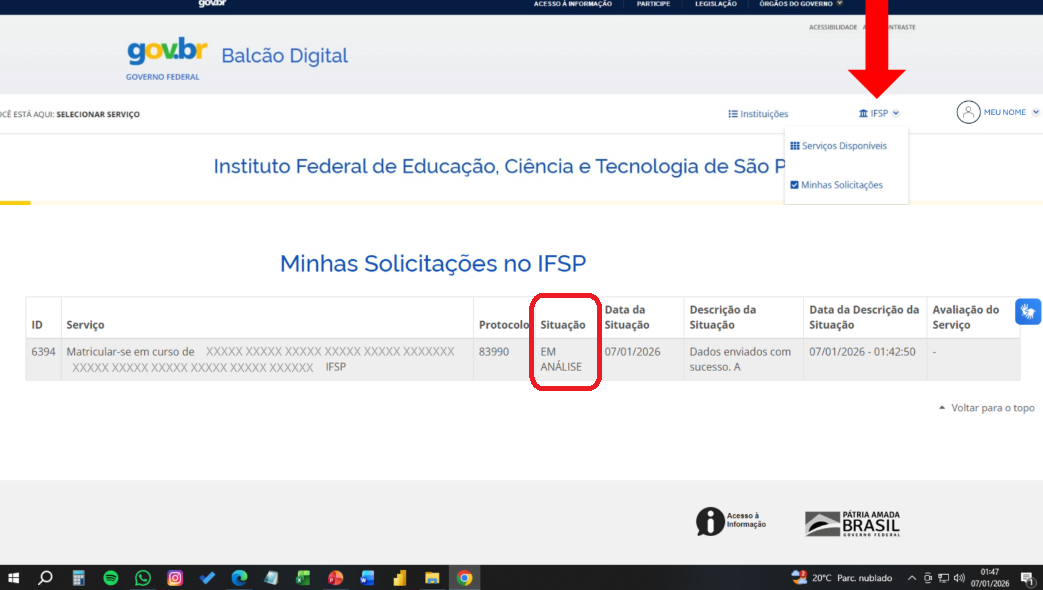Click the Legislação top bar link
This screenshot has width=1043, height=590.
(715, 4)
